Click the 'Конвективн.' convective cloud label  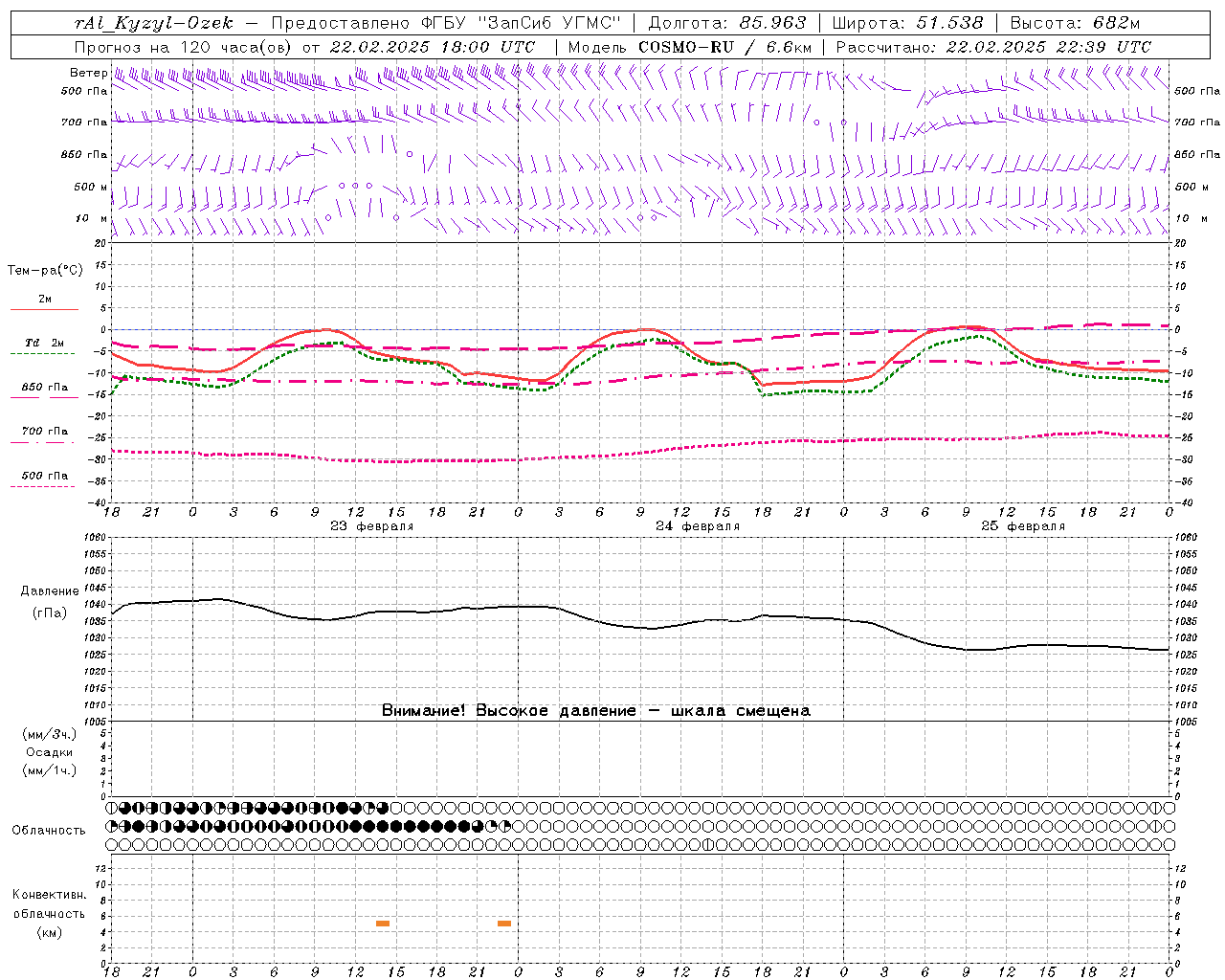[x=49, y=895]
